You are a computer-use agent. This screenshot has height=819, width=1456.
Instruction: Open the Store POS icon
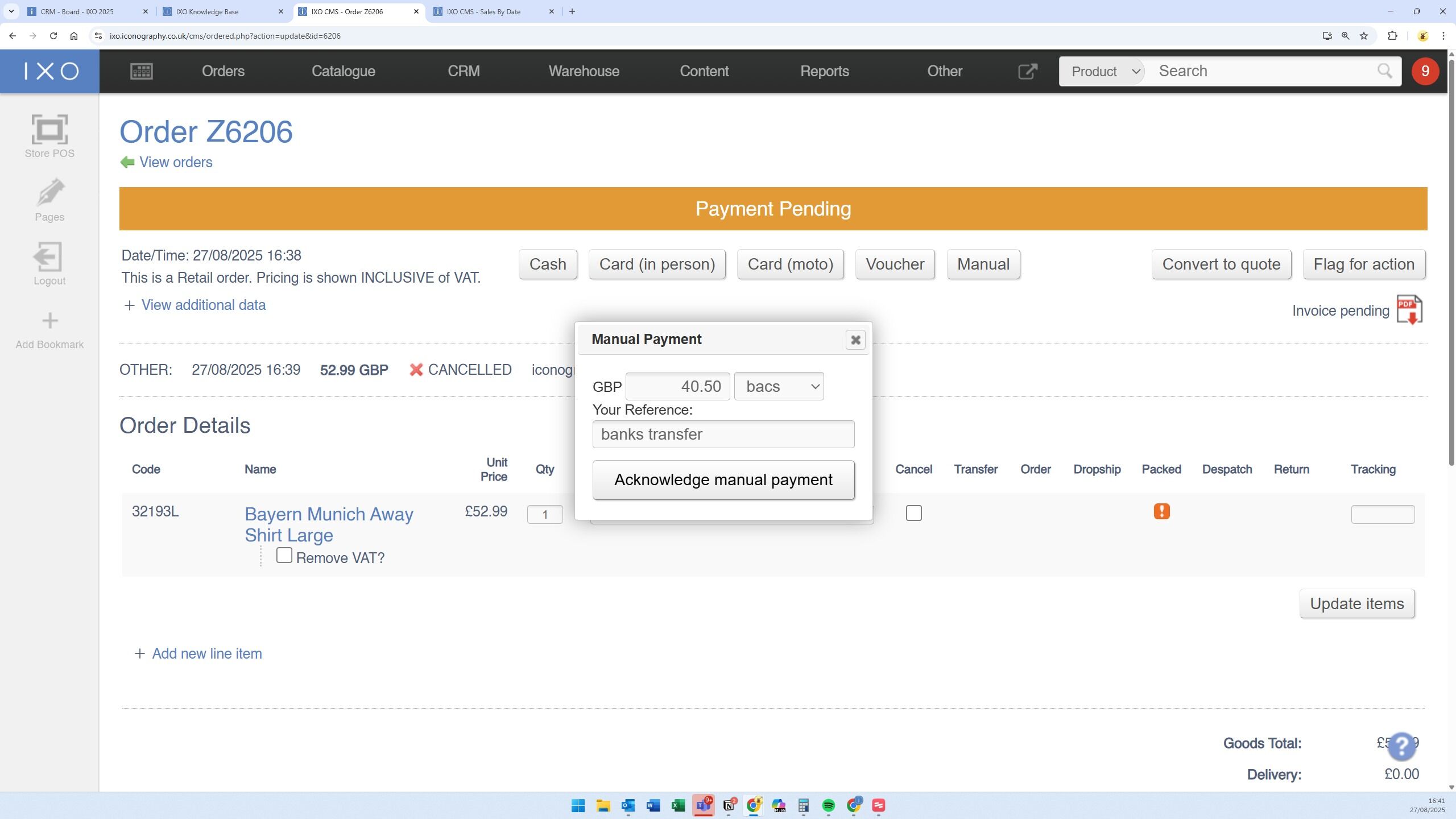(49, 130)
